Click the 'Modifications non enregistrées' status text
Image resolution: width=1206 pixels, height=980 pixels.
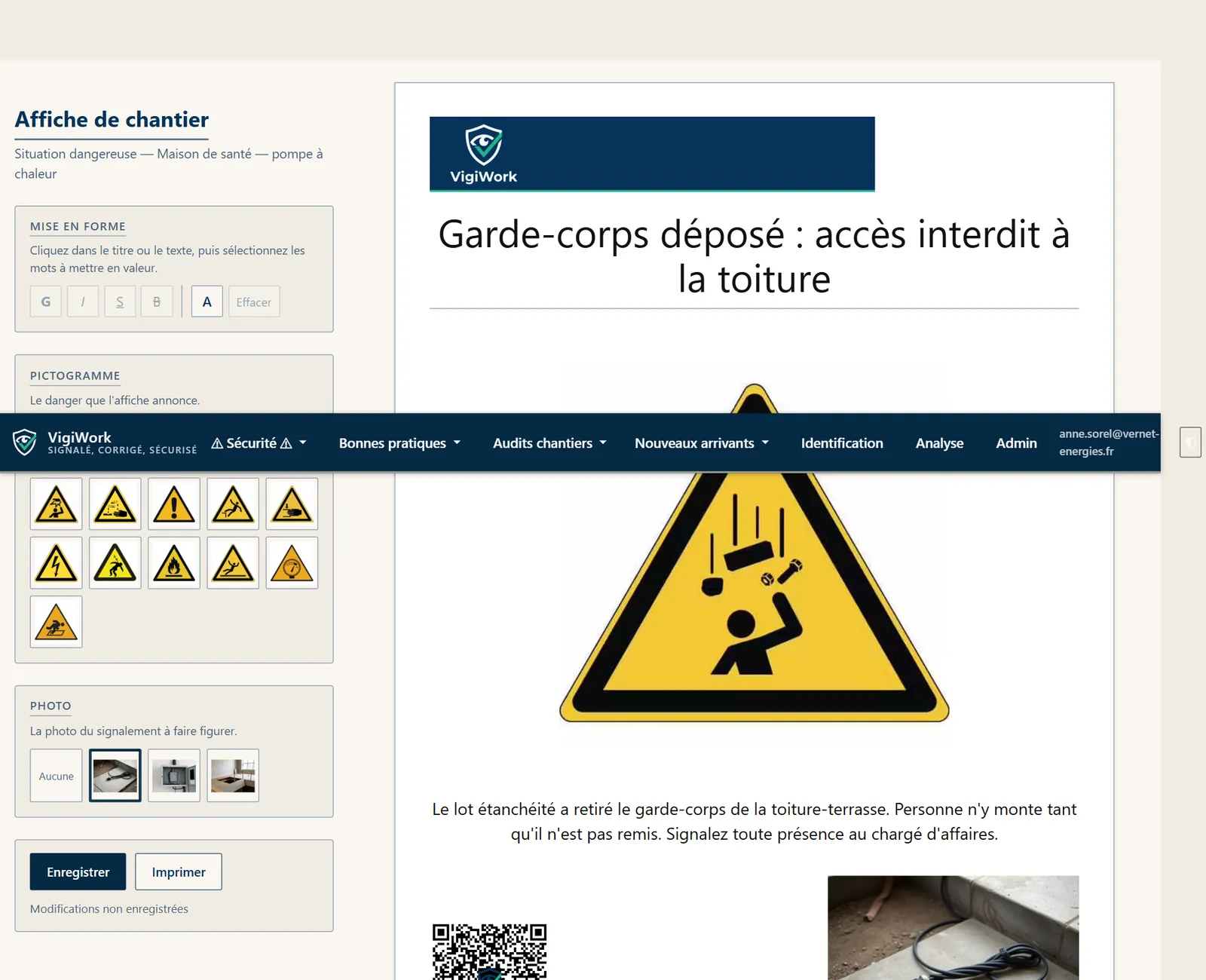point(109,909)
